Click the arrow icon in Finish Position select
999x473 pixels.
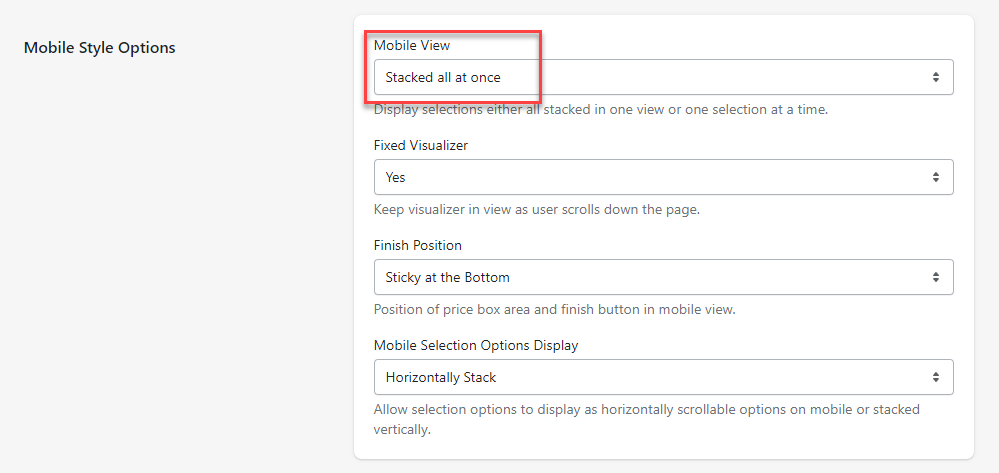pos(935,277)
